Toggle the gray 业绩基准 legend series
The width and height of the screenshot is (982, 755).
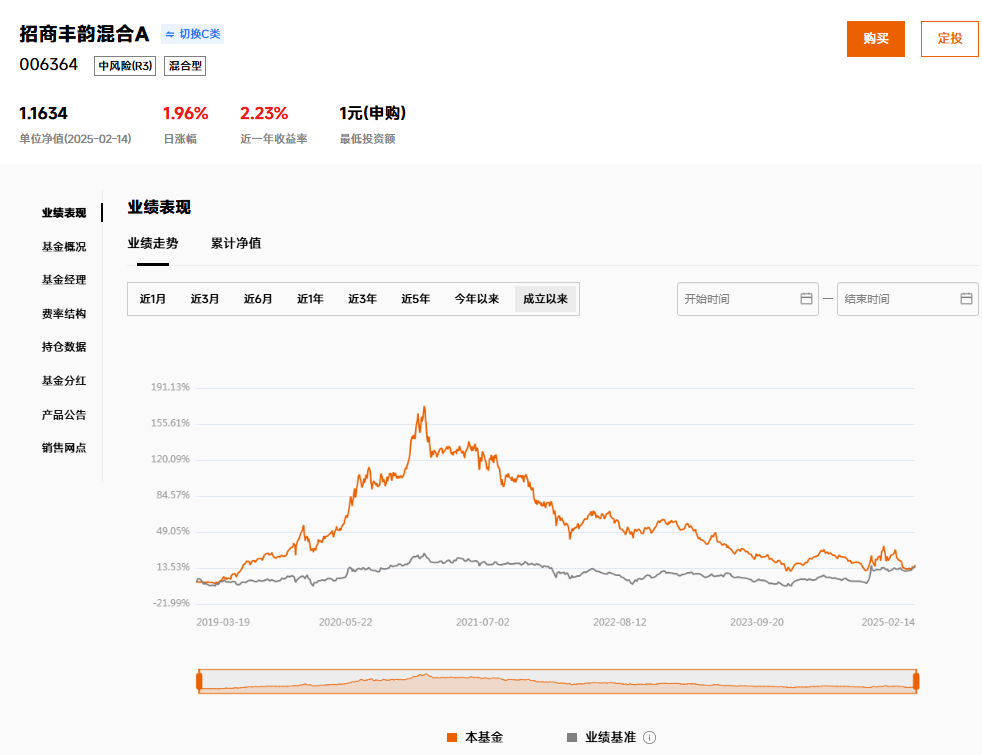point(601,738)
